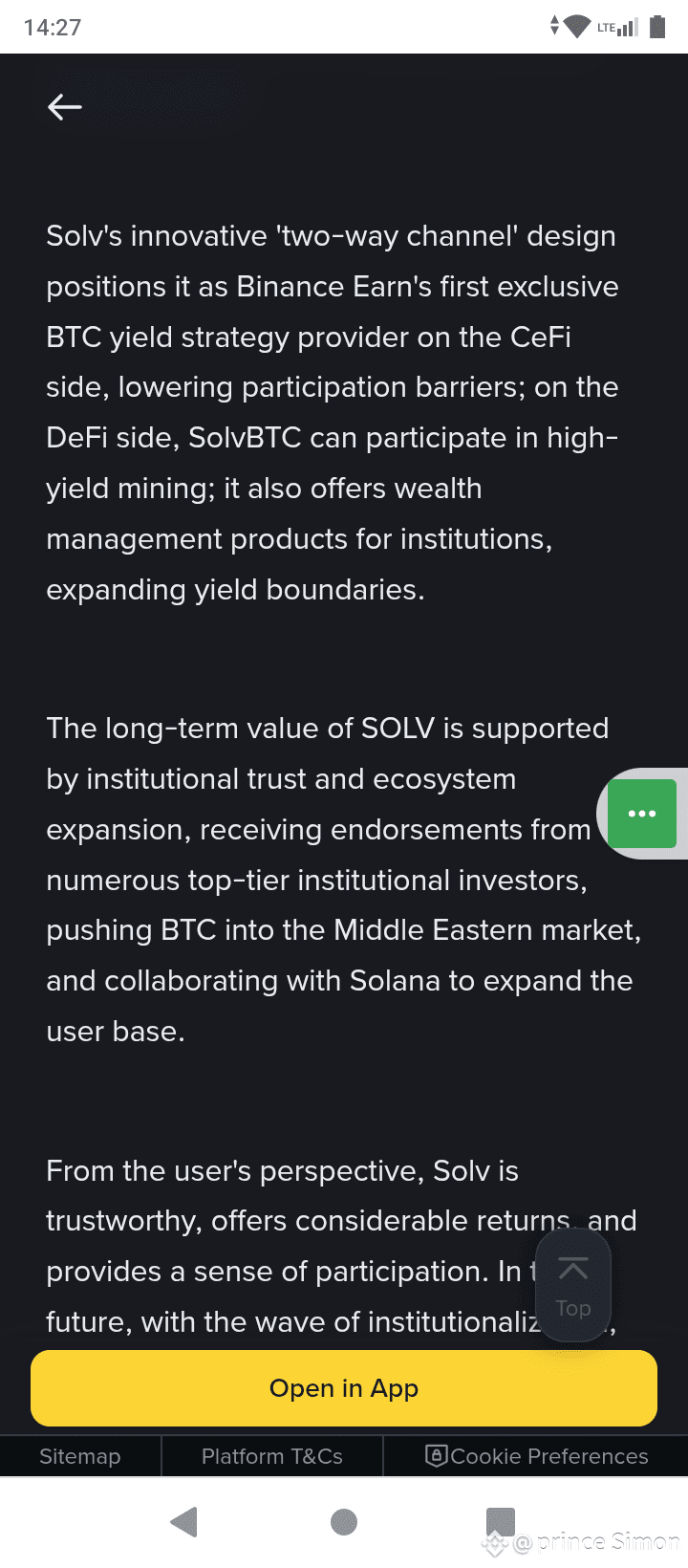Open the Sitemap footer link
Viewport: 688px width, 1568px height.
click(80, 1456)
